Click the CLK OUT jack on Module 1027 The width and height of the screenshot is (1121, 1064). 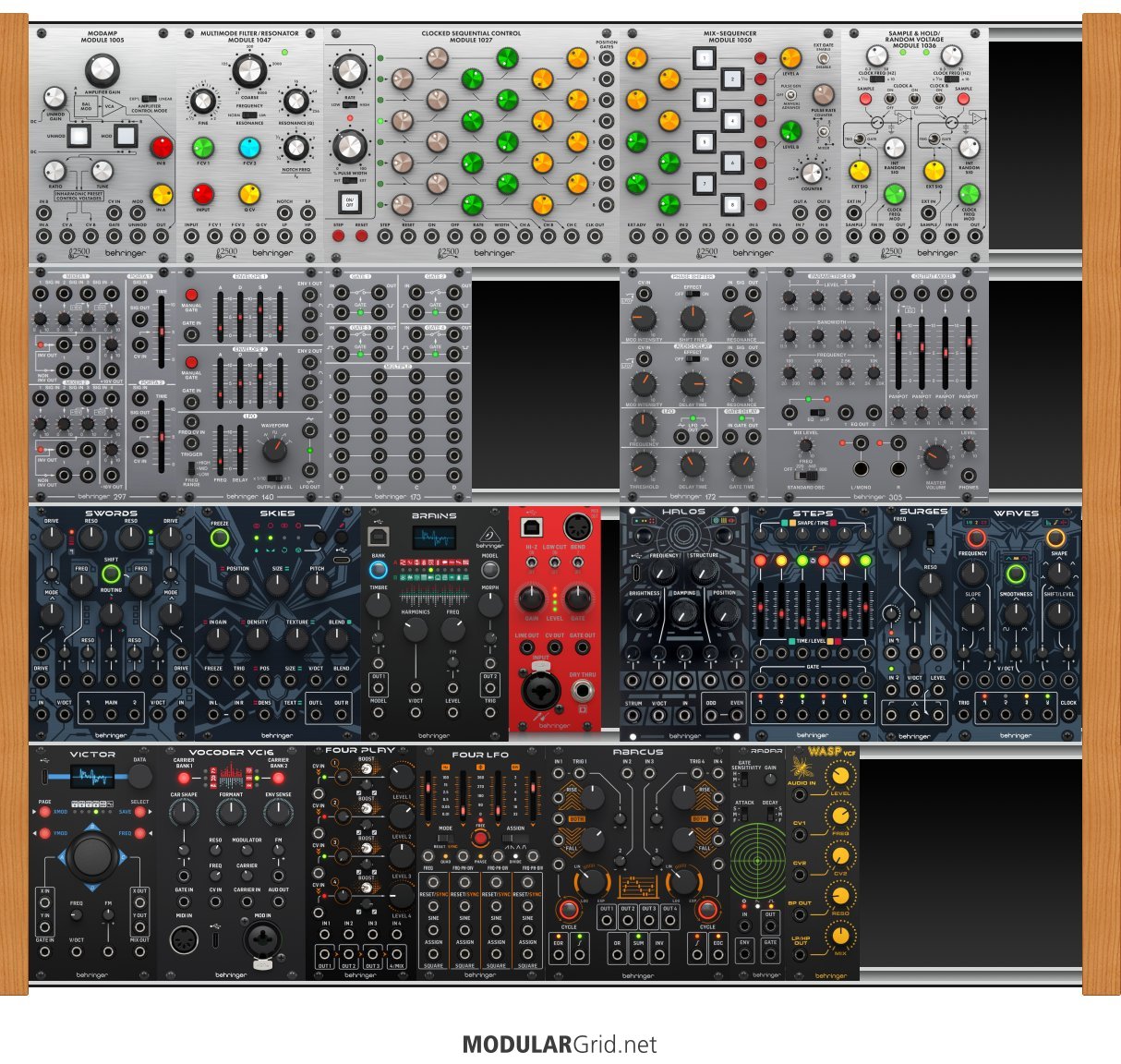[x=595, y=236]
